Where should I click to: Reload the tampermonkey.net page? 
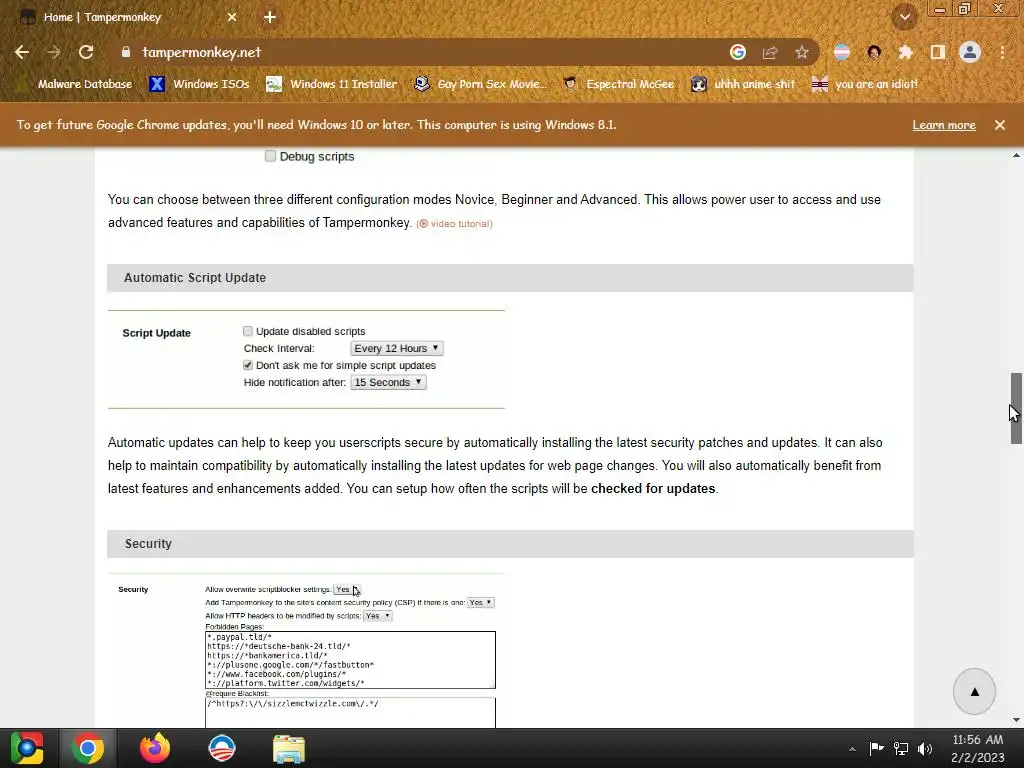(x=86, y=52)
